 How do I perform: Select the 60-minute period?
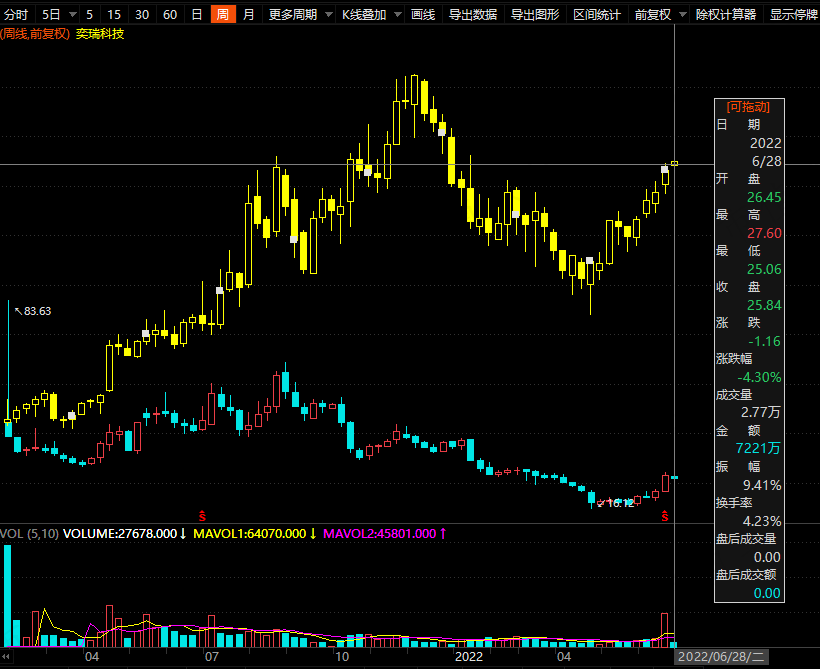[170, 14]
